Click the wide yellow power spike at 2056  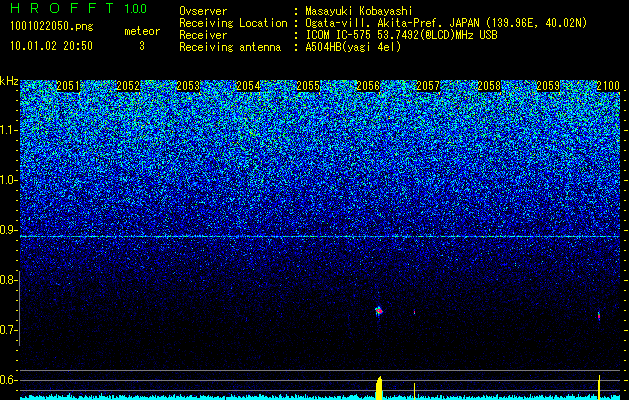pos(379,388)
